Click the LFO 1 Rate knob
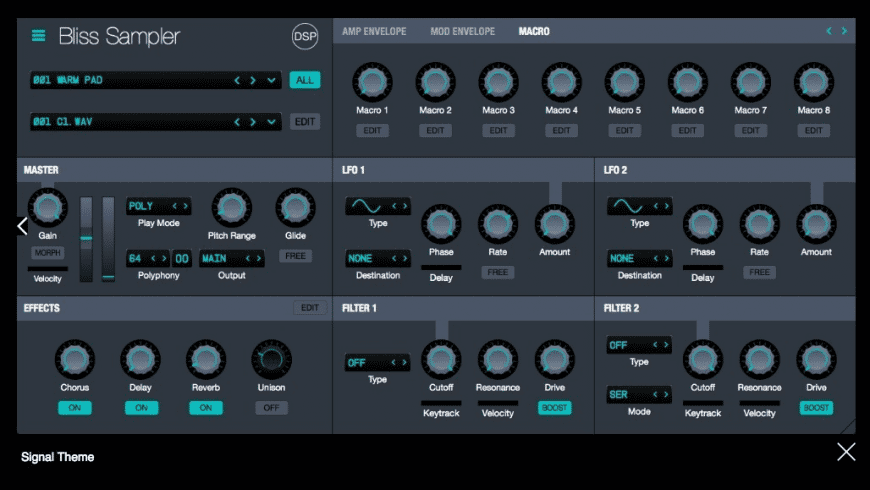 click(x=498, y=224)
